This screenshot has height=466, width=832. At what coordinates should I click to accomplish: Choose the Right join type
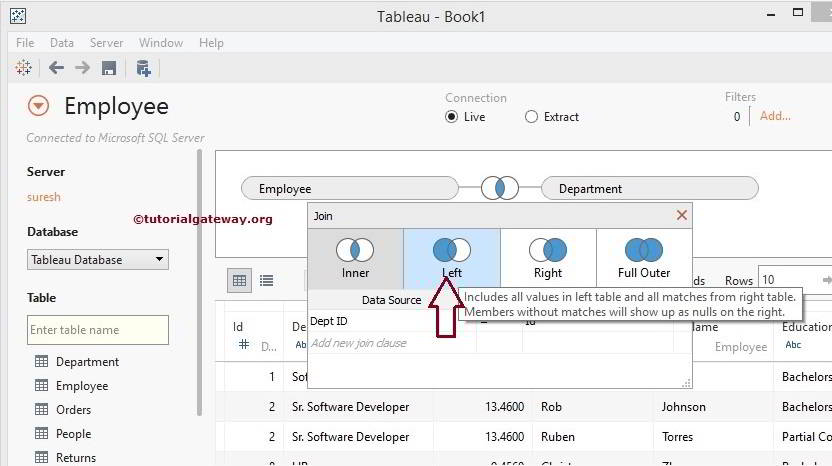[x=548, y=258]
